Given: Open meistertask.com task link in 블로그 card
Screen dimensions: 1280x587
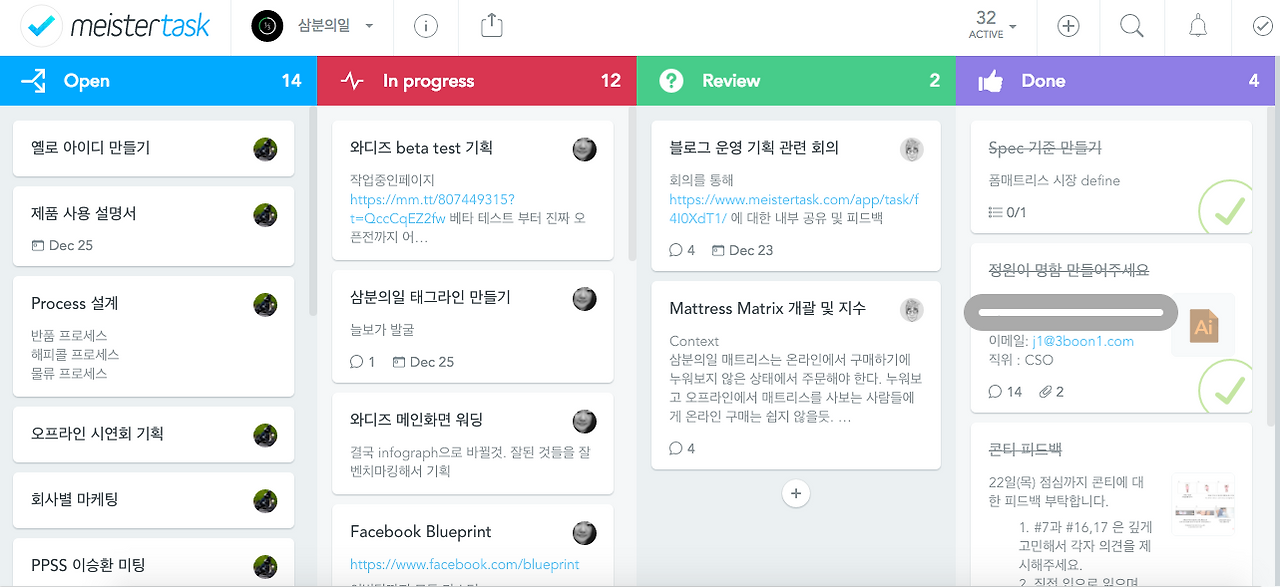Looking at the screenshot, I should [794, 208].
